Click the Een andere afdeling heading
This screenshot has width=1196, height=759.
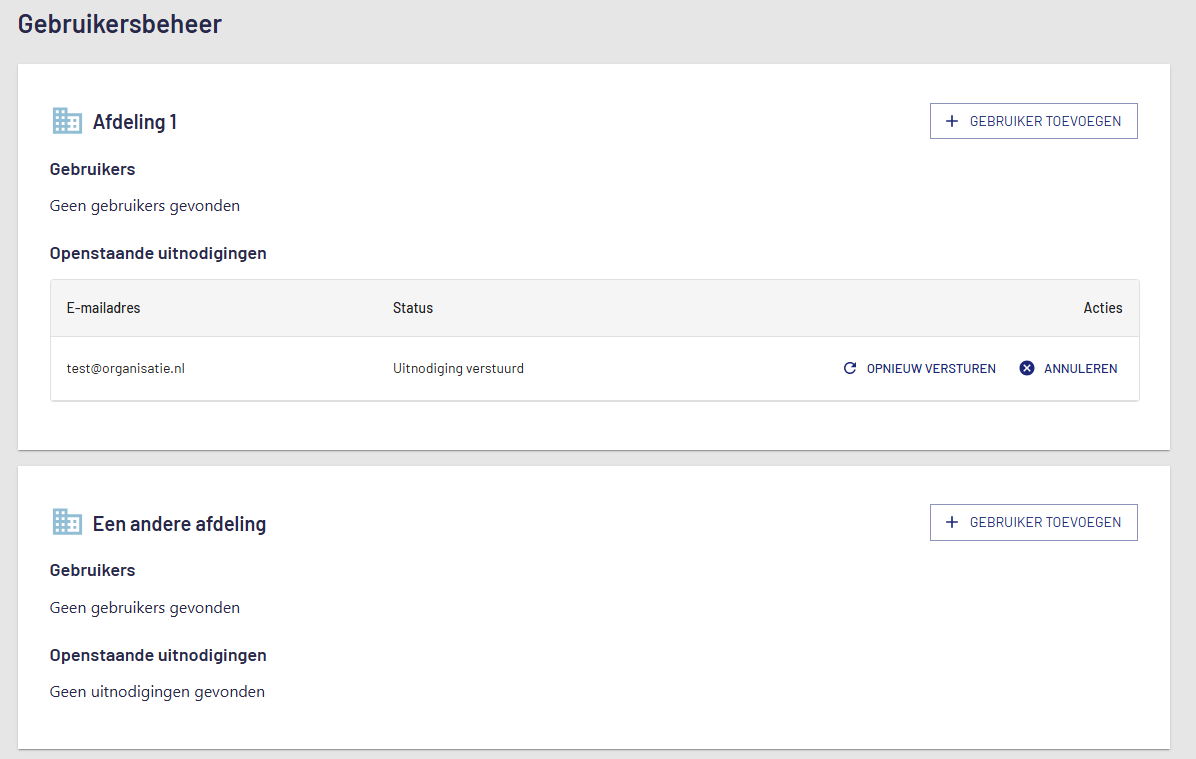click(179, 523)
